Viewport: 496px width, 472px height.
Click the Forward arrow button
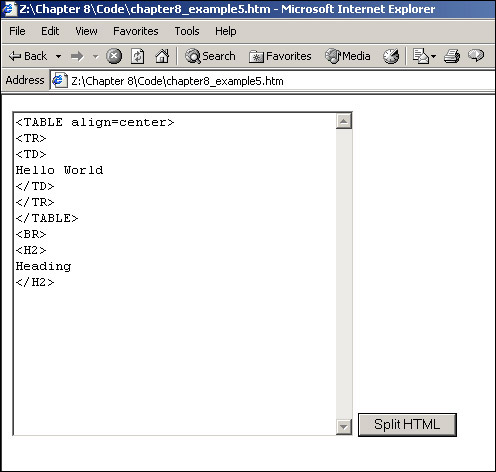(77, 56)
